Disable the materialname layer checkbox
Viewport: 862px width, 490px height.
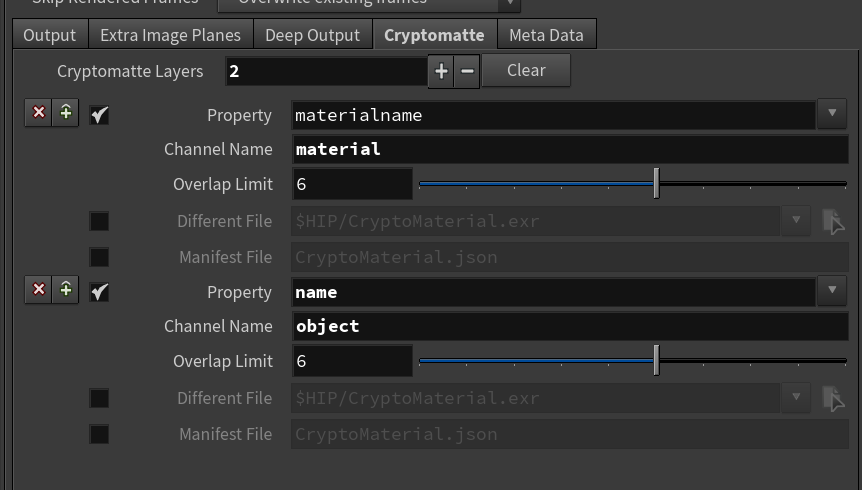tap(99, 115)
